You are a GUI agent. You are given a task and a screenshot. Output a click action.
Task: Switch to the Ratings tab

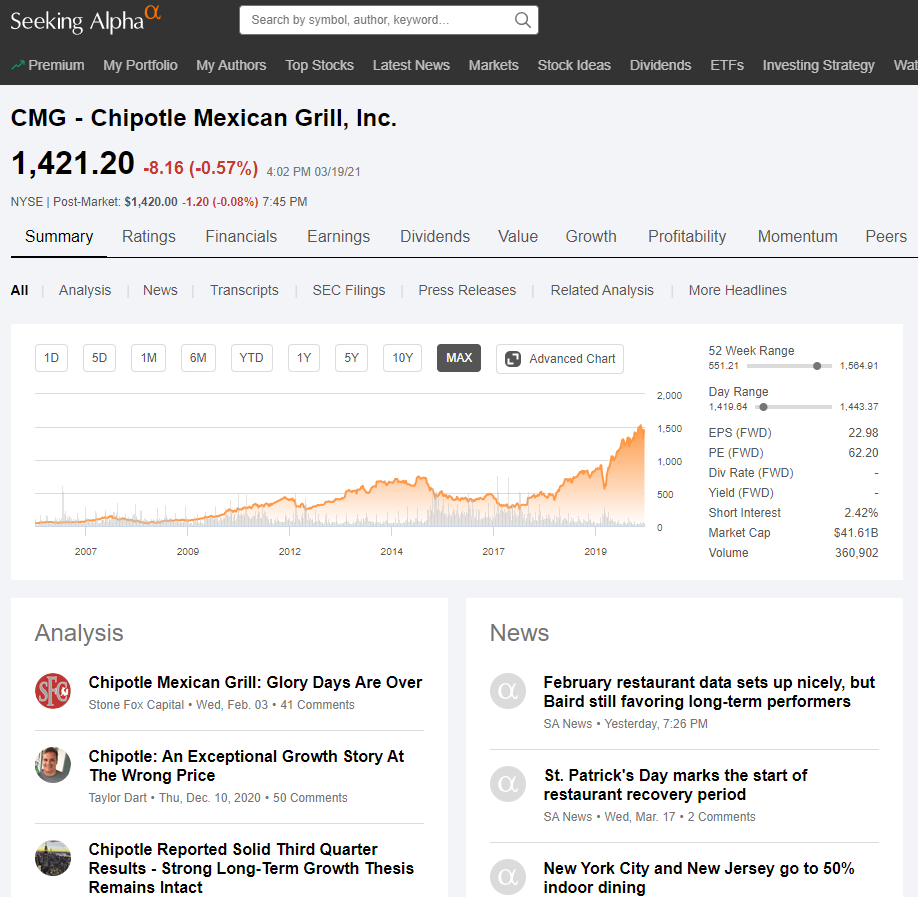[149, 237]
